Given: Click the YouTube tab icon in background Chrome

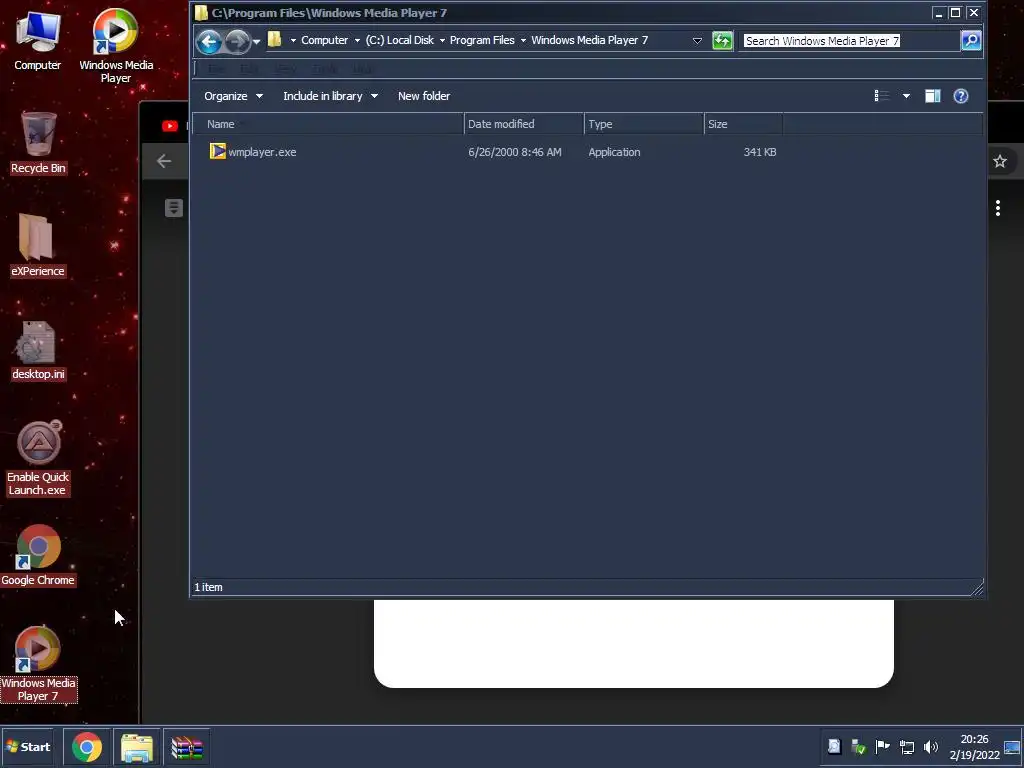Looking at the screenshot, I should point(170,125).
